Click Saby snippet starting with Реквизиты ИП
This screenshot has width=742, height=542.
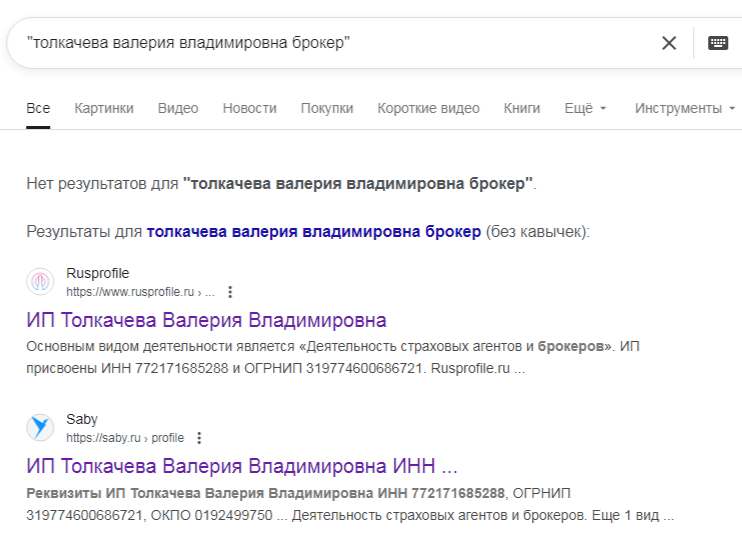click(350, 504)
